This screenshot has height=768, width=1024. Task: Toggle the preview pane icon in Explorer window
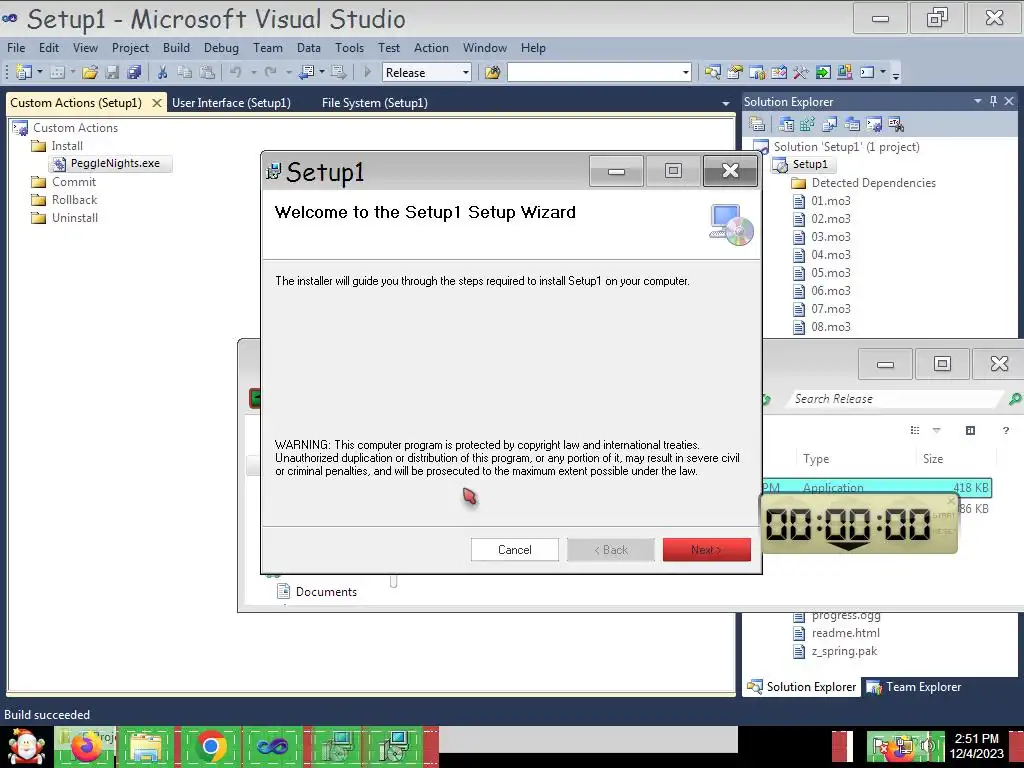pyautogui.click(x=970, y=430)
